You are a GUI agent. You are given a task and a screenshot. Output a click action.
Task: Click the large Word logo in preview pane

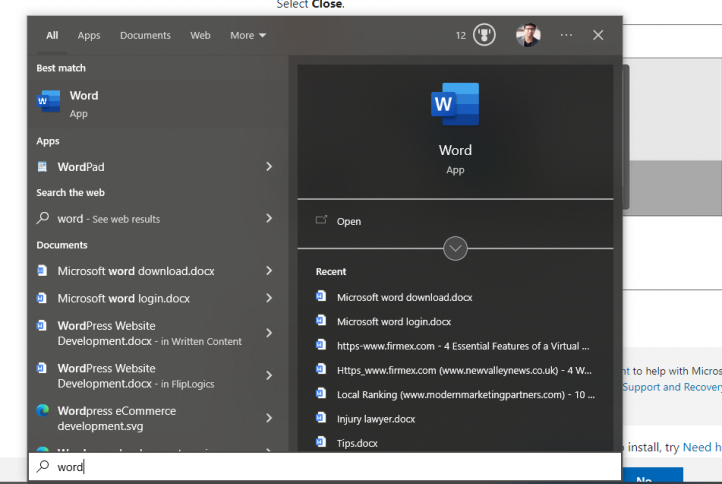click(x=455, y=104)
